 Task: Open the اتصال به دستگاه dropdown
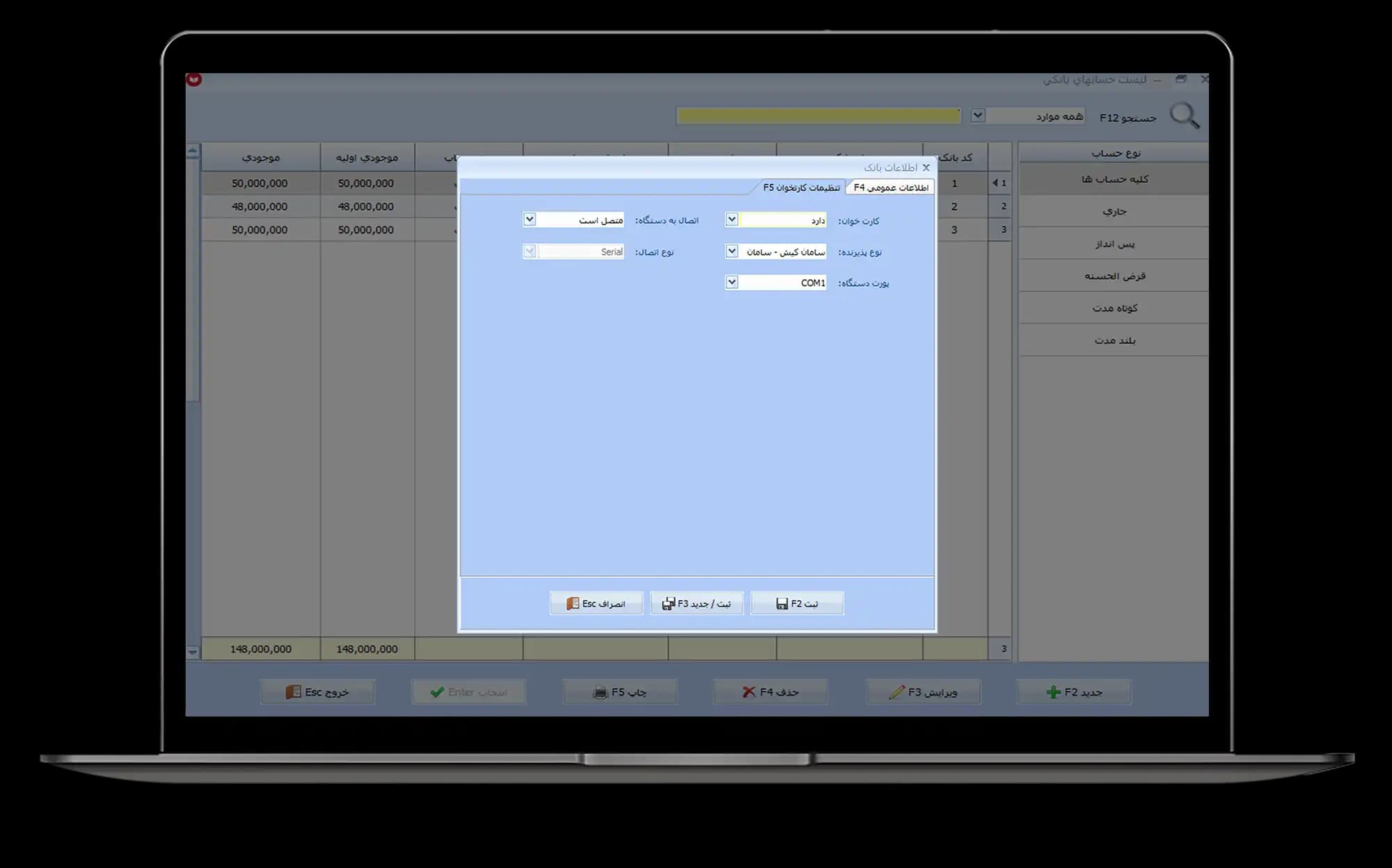(530, 220)
